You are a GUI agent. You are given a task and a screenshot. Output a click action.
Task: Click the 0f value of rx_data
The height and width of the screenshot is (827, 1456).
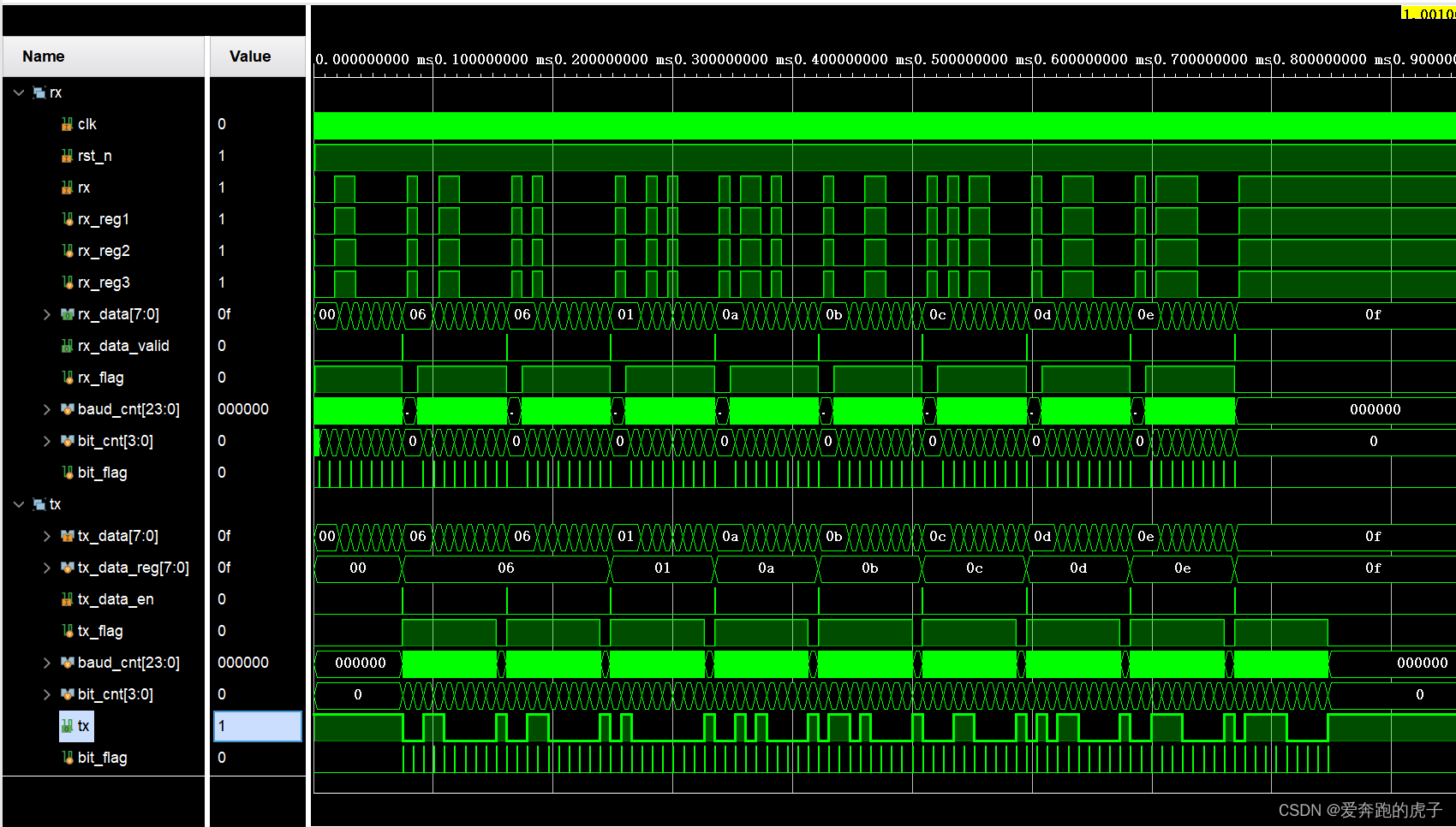coord(224,314)
